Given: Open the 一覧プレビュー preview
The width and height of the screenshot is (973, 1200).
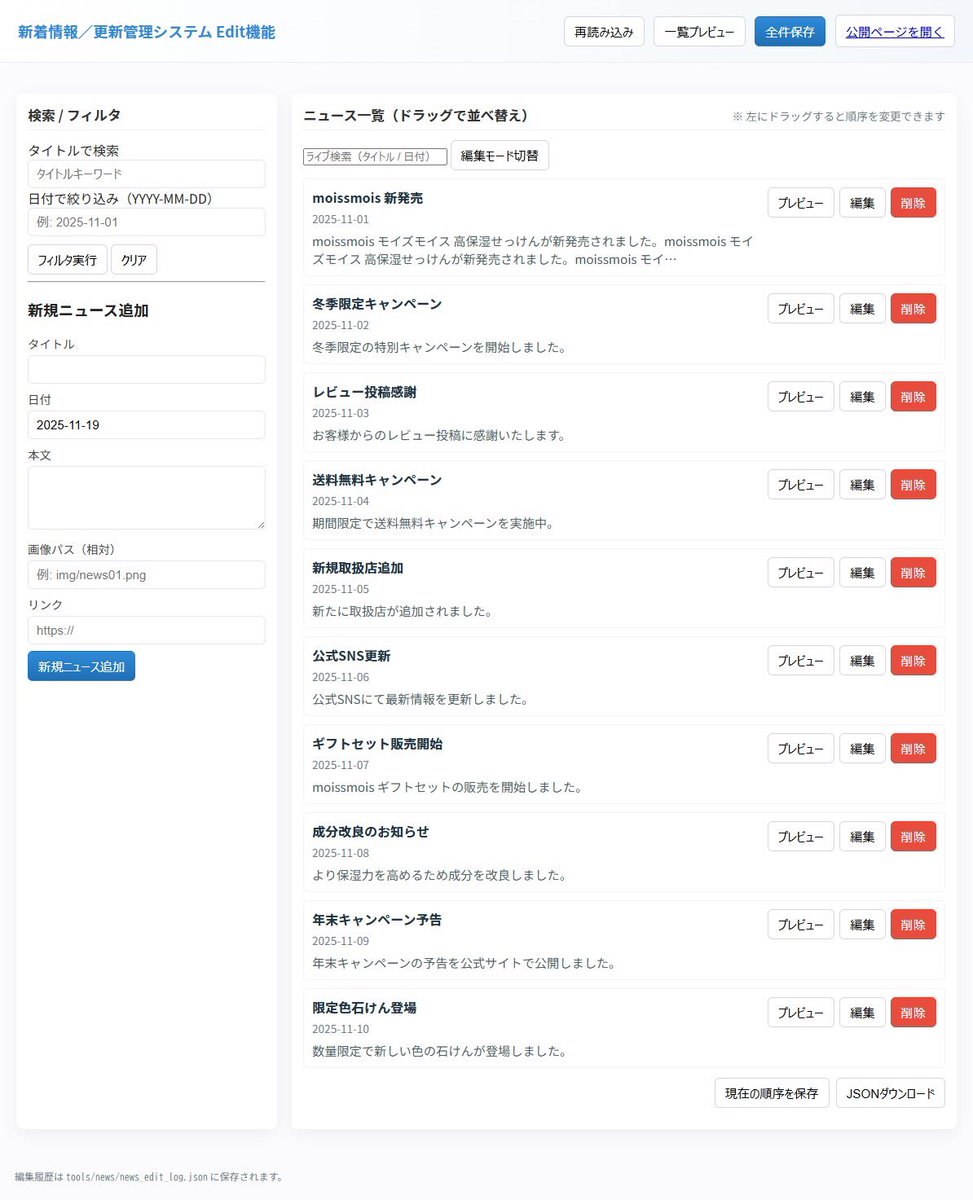Looking at the screenshot, I should tap(699, 31).
